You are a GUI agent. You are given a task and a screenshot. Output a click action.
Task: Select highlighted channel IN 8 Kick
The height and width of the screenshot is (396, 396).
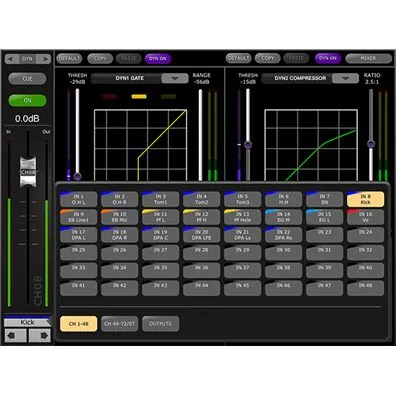[x=365, y=199]
